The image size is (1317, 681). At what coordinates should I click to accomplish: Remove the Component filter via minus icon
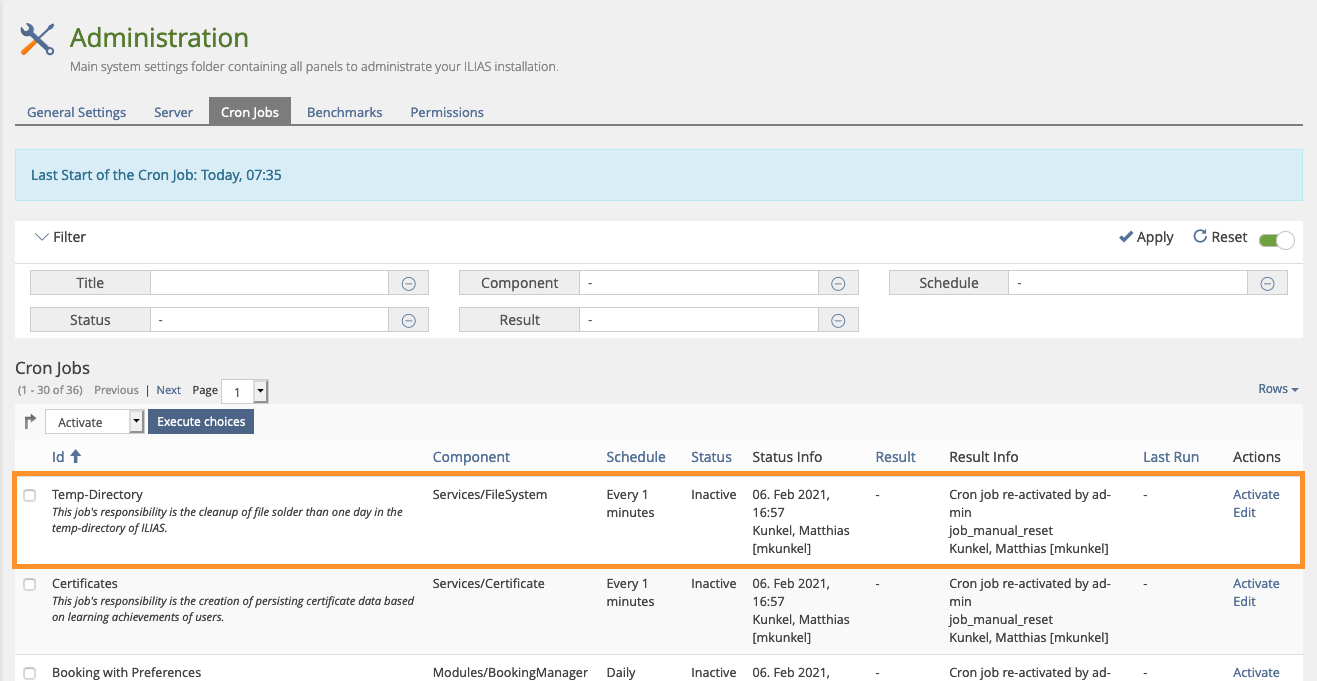pos(838,284)
